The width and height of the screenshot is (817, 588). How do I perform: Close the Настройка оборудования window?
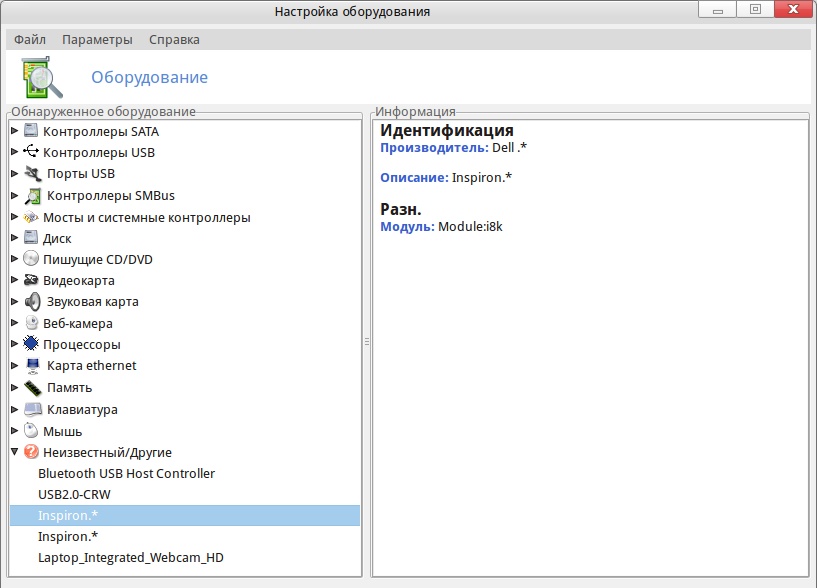[x=794, y=9]
